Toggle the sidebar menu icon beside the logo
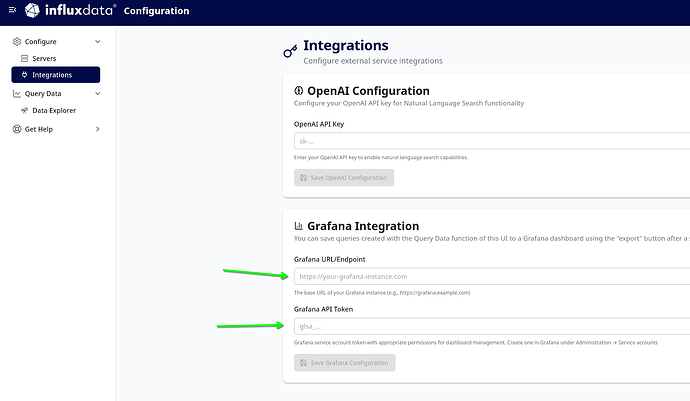Viewport: 690px width, 401px height. (x=12, y=11)
